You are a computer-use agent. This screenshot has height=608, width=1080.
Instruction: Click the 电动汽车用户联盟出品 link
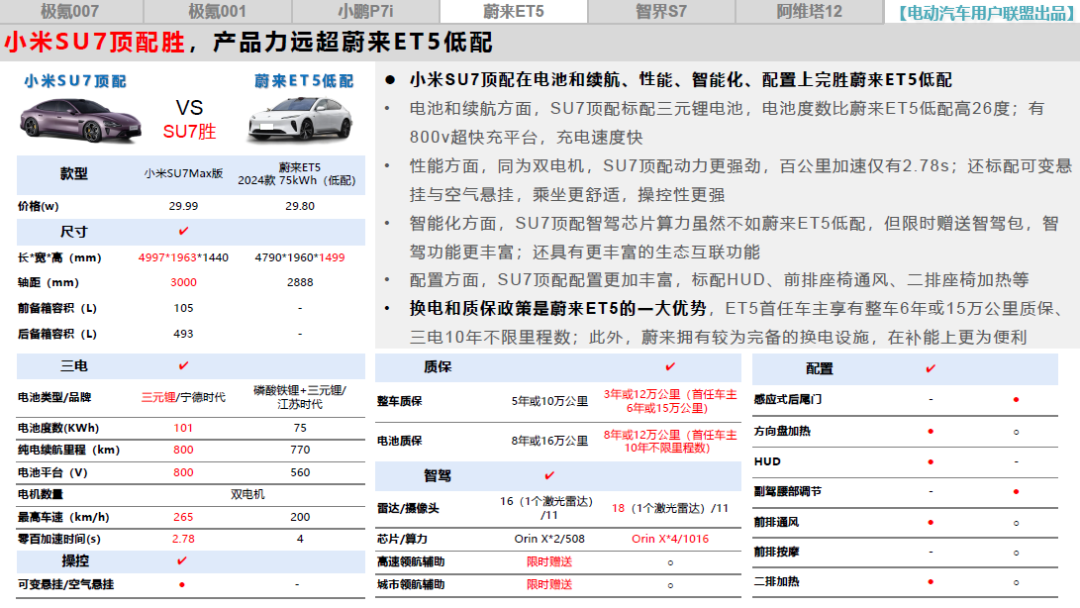[986, 12]
